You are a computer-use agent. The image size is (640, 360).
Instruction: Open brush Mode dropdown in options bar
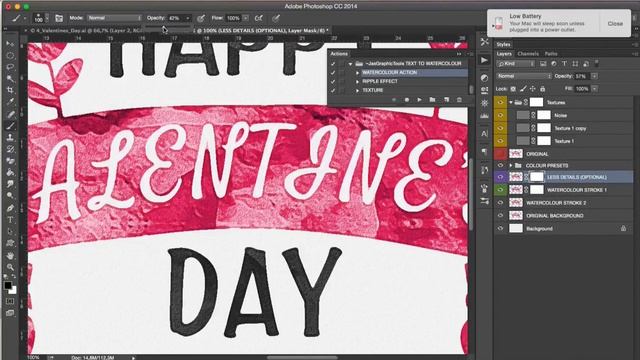(x=114, y=18)
